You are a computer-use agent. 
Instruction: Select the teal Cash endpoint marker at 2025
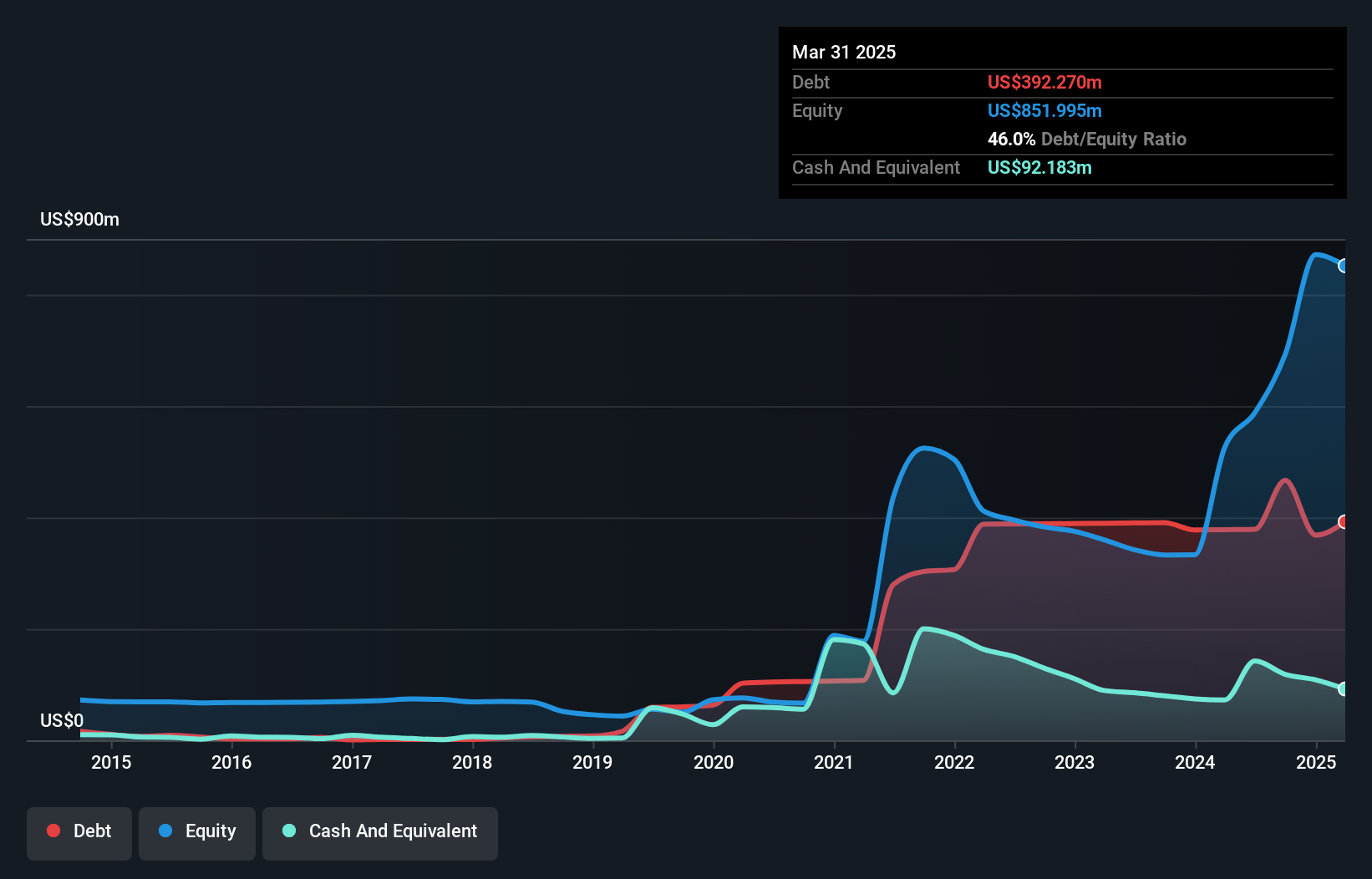[1344, 688]
